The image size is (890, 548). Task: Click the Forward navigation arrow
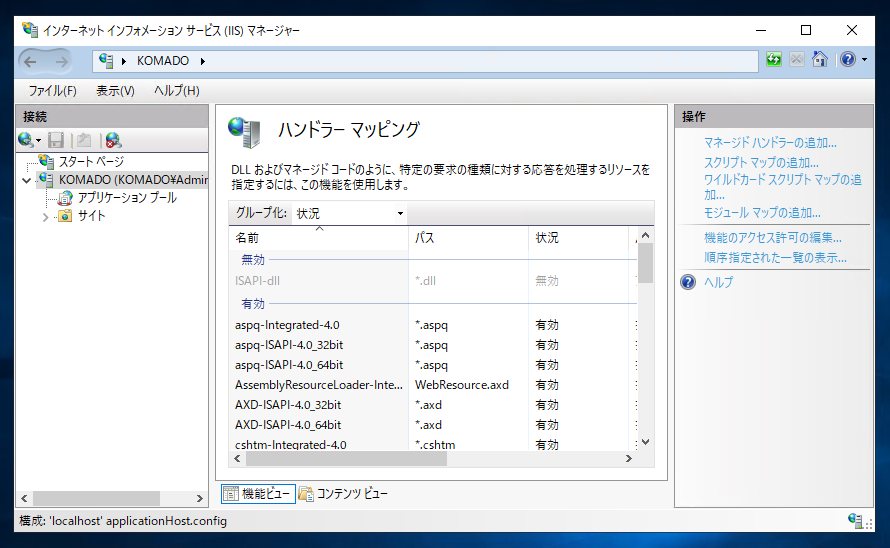click(61, 61)
